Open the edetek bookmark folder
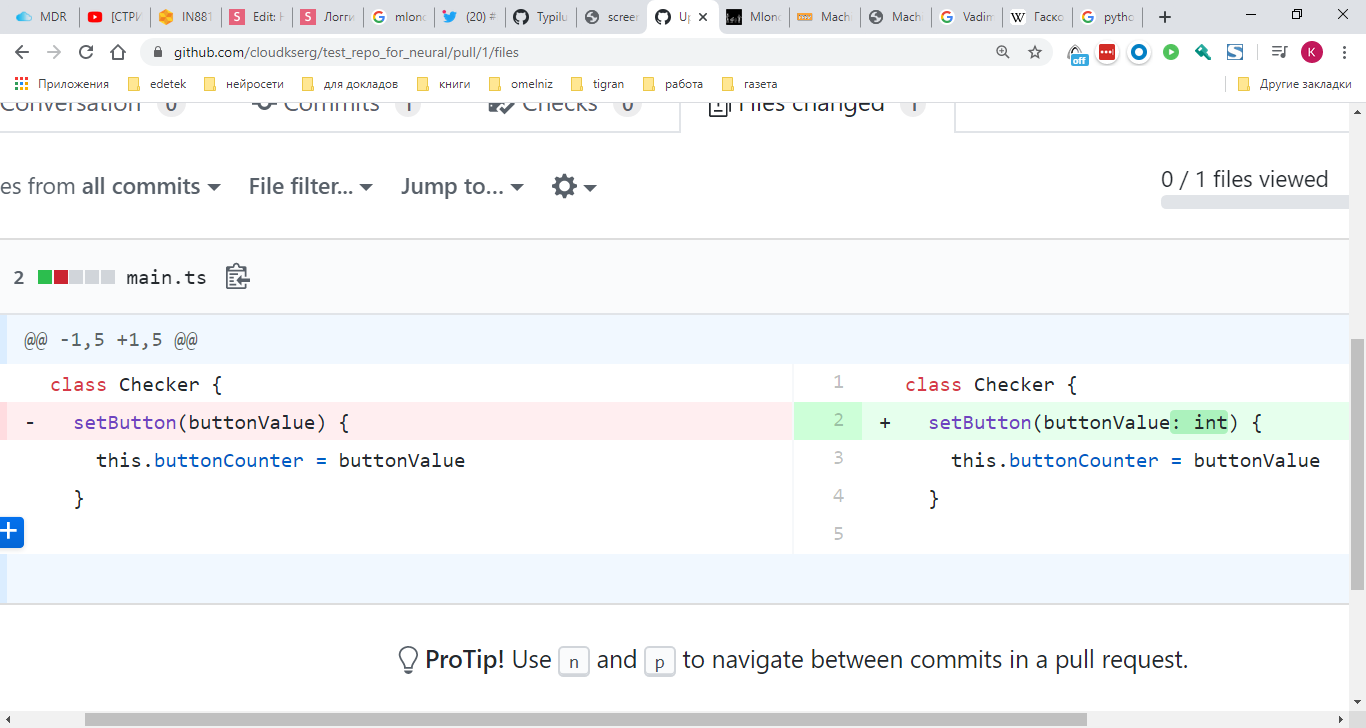This screenshot has width=1366, height=728. coord(157,84)
